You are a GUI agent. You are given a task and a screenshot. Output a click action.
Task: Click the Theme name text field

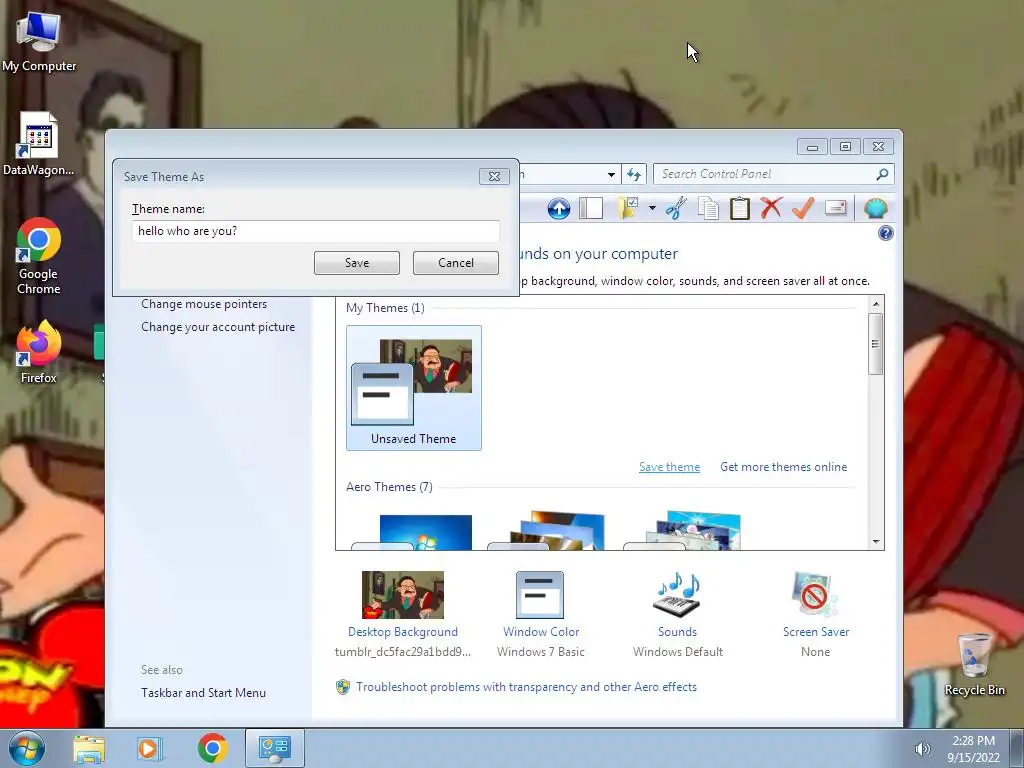coord(315,231)
